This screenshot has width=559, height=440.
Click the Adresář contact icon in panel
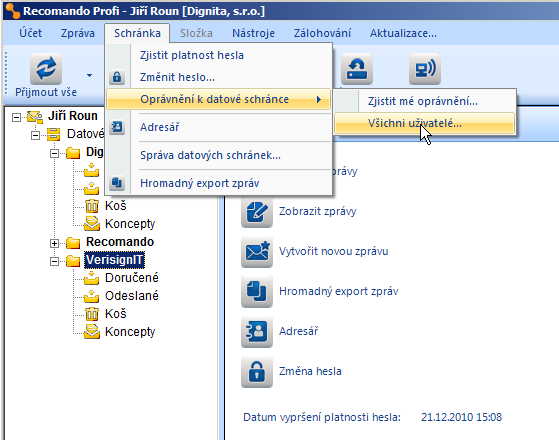[x=257, y=332]
